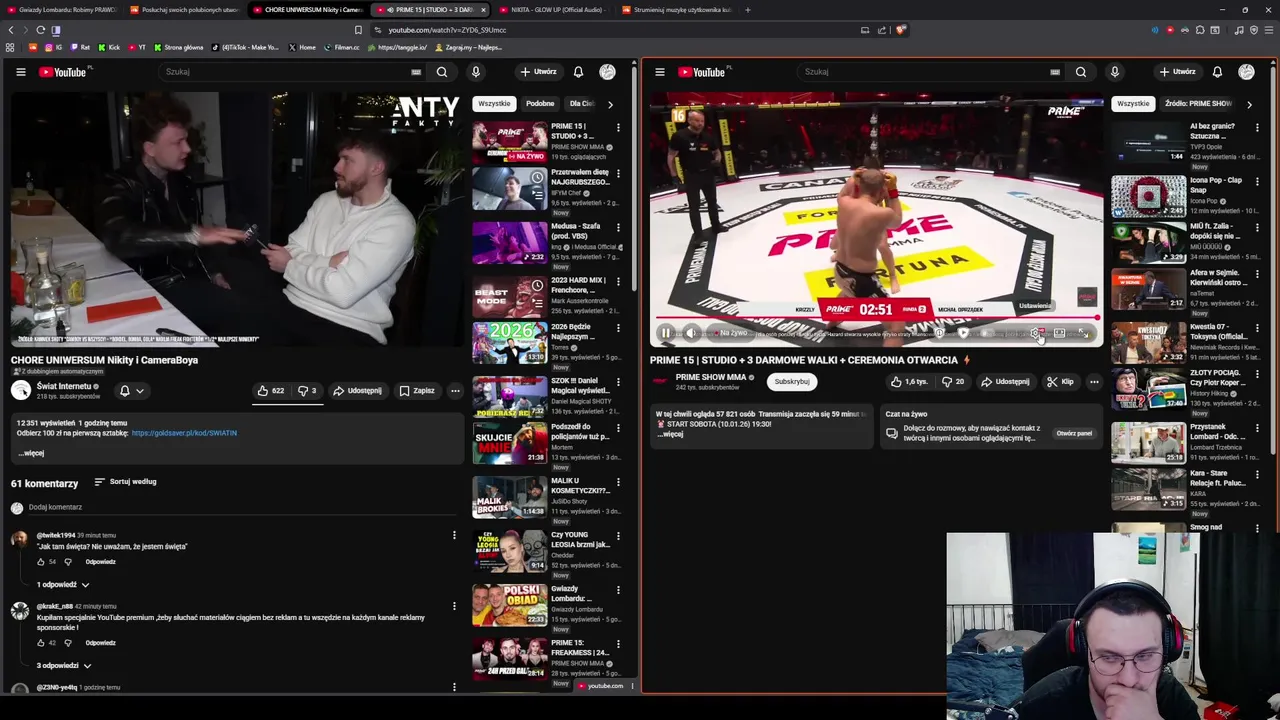Open Świat Internetu notification bell dropdown
Image resolution: width=1280 pixels, height=720 pixels.
point(131,391)
